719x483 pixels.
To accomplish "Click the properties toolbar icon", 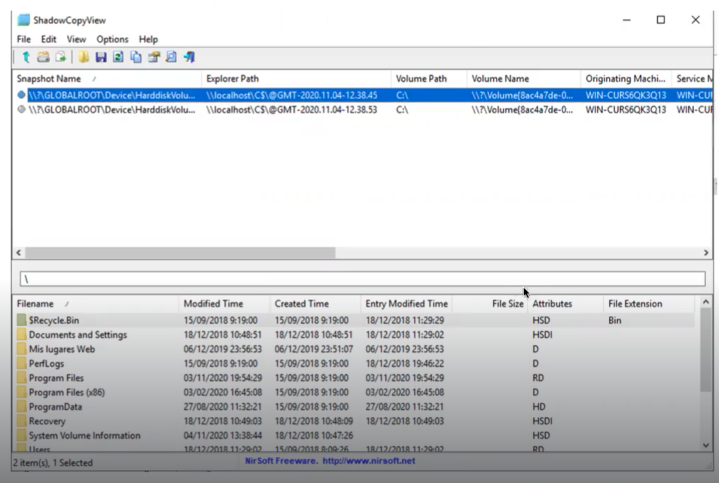I will tap(154, 57).
